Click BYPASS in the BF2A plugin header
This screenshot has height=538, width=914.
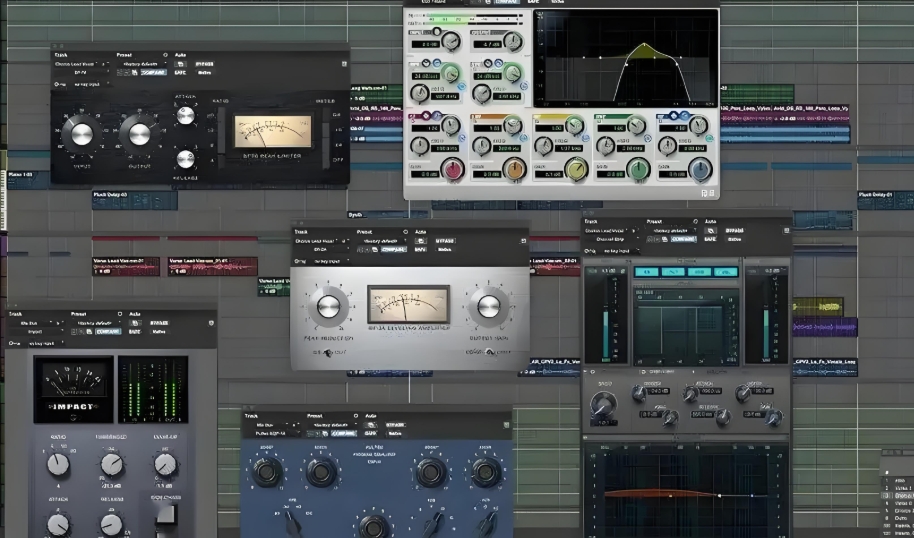tap(445, 241)
